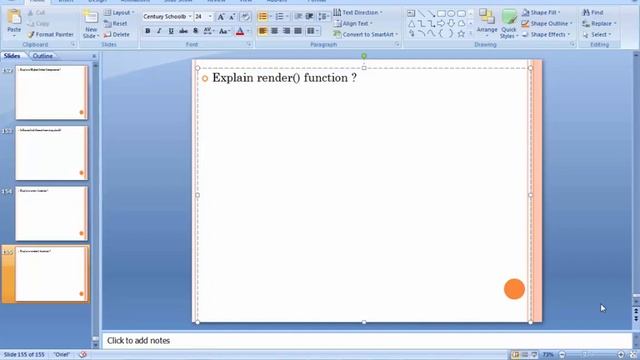Click the Increase List Level icon
Image resolution: width=640 pixels, height=360 pixels.
pyautogui.click(x=309, y=17)
